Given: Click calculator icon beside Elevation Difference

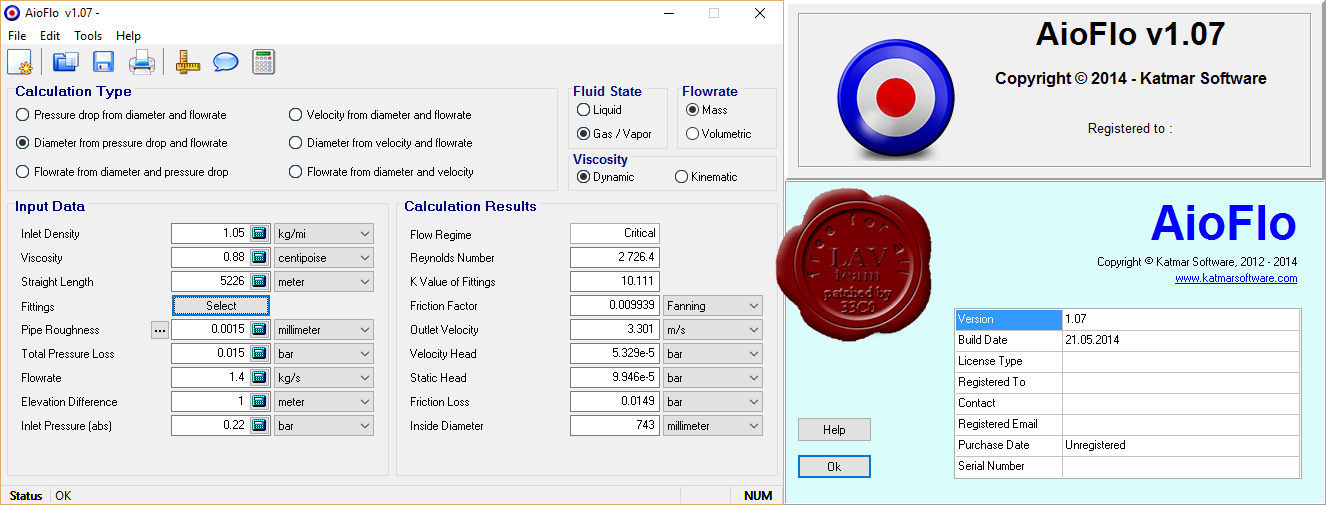Looking at the screenshot, I should (x=259, y=401).
